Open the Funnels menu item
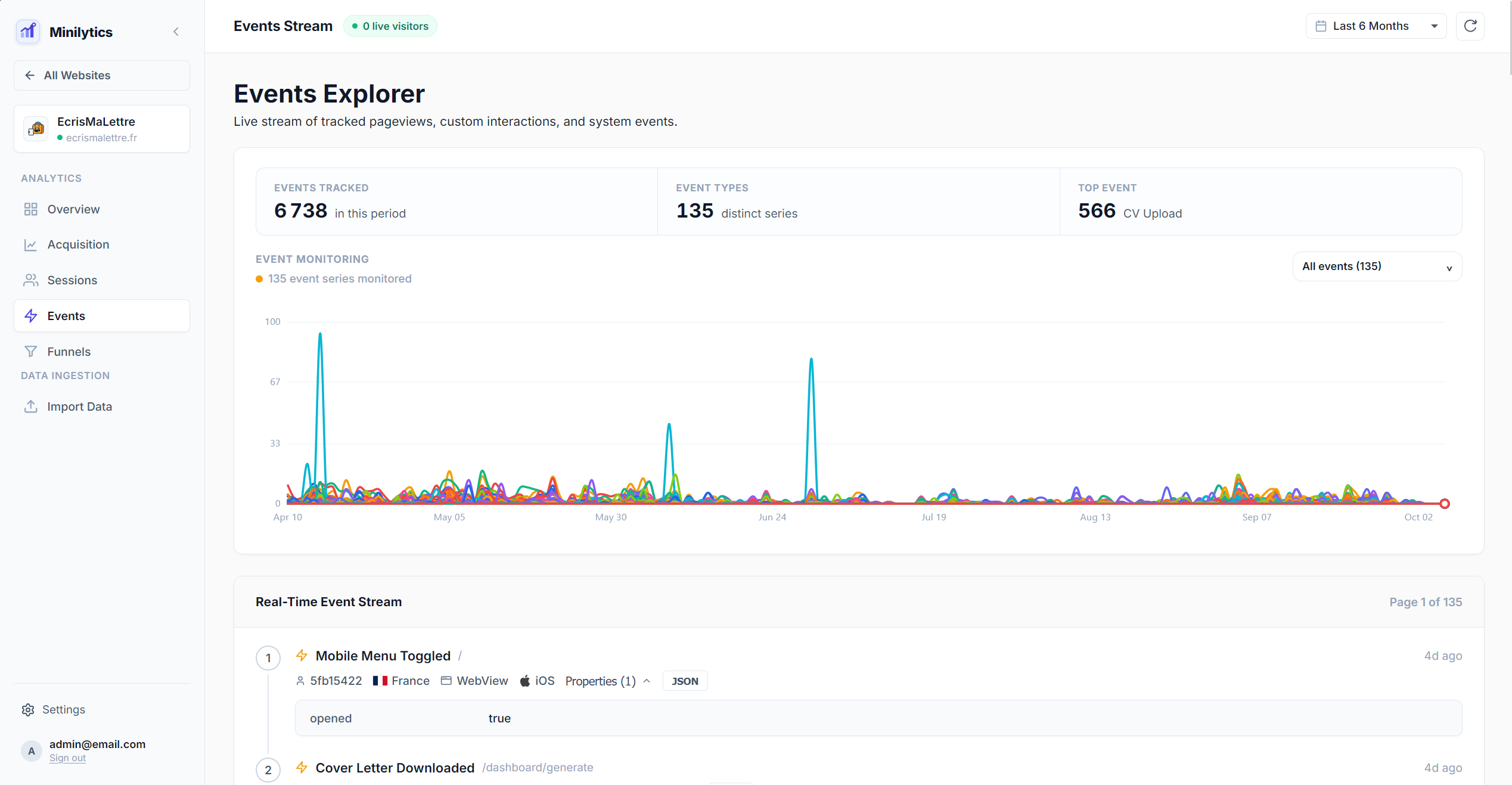Image resolution: width=1512 pixels, height=785 pixels. [102, 352]
